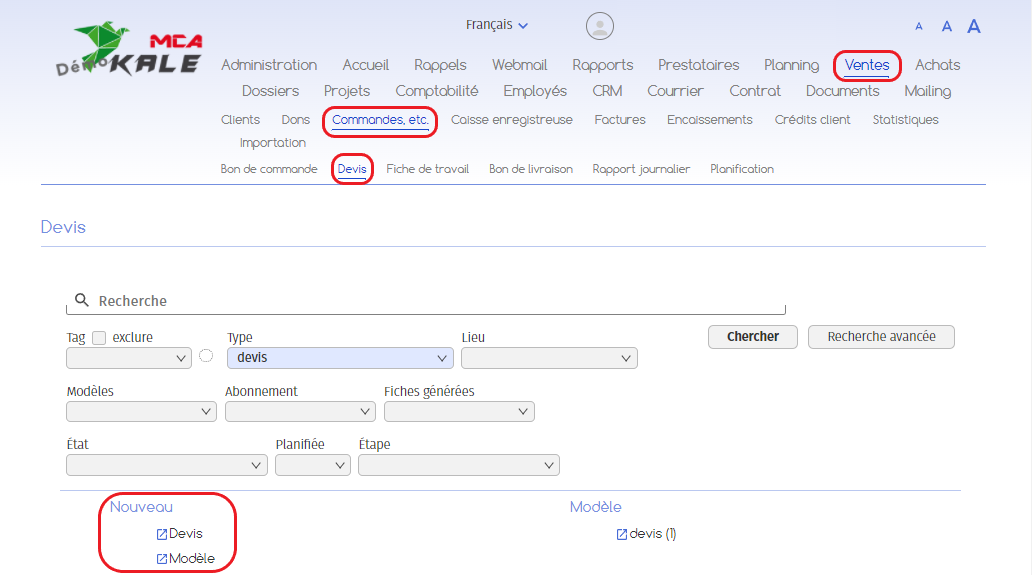
Task: Open the Lieu dropdown
Action: tap(549, 358)
